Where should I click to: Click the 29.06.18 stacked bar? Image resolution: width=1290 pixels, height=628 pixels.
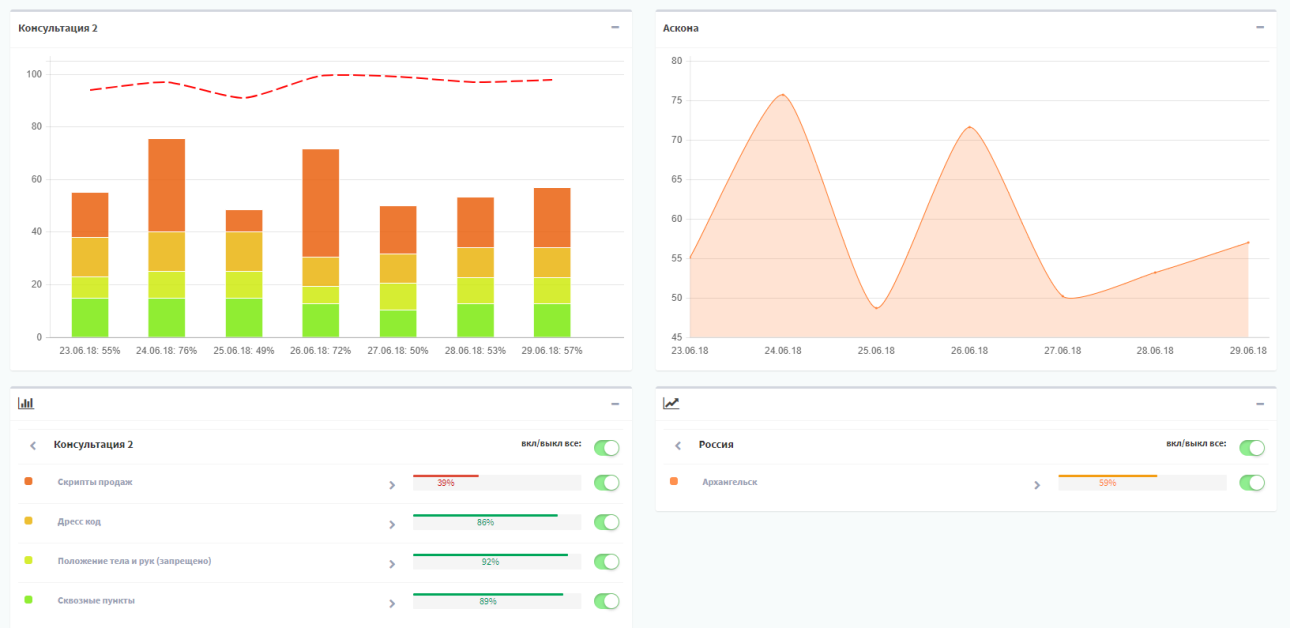tap(552, 262)
